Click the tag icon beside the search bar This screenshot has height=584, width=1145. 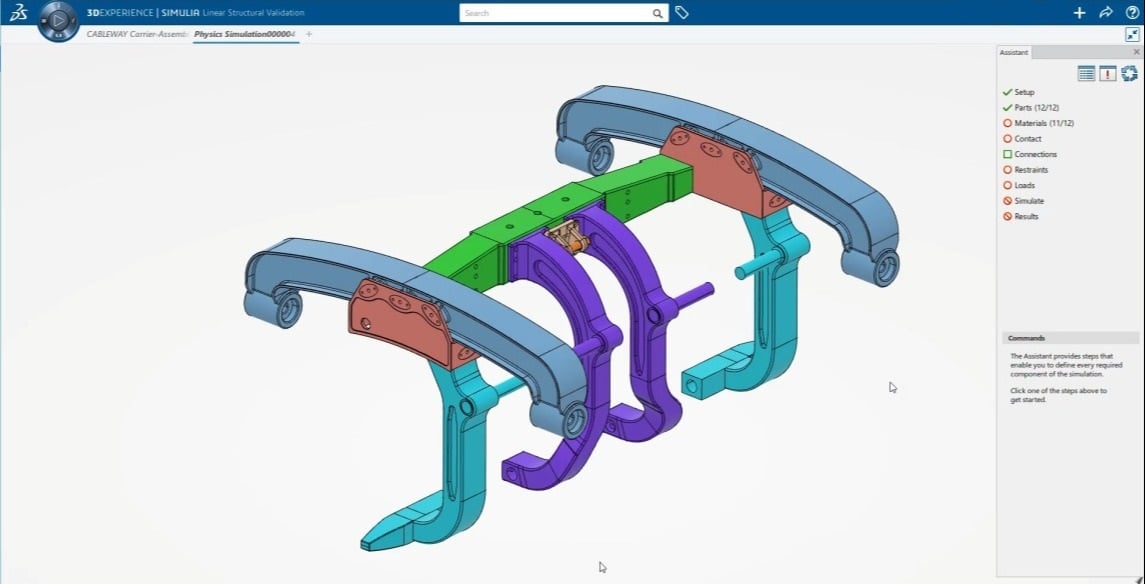click(x=682, y=14)
